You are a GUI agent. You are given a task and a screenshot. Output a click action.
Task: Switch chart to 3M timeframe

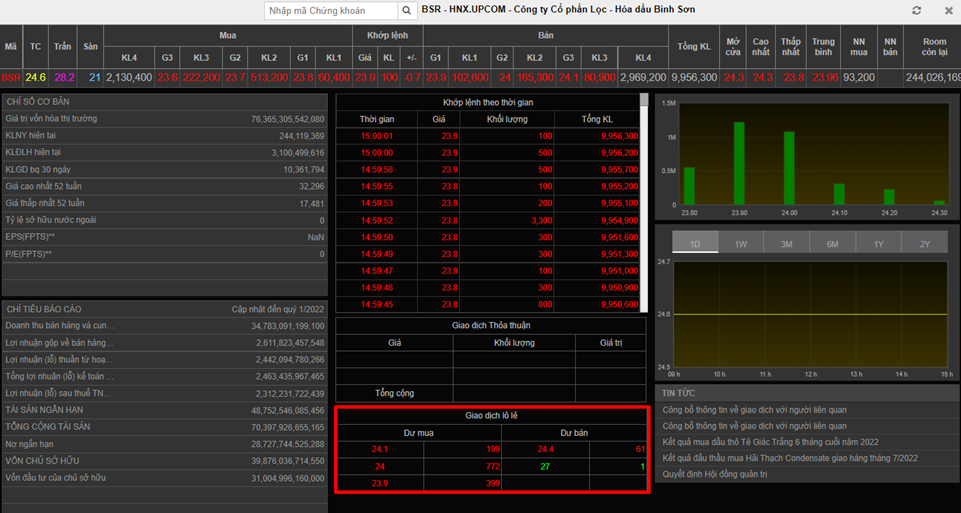click(786, 242)
